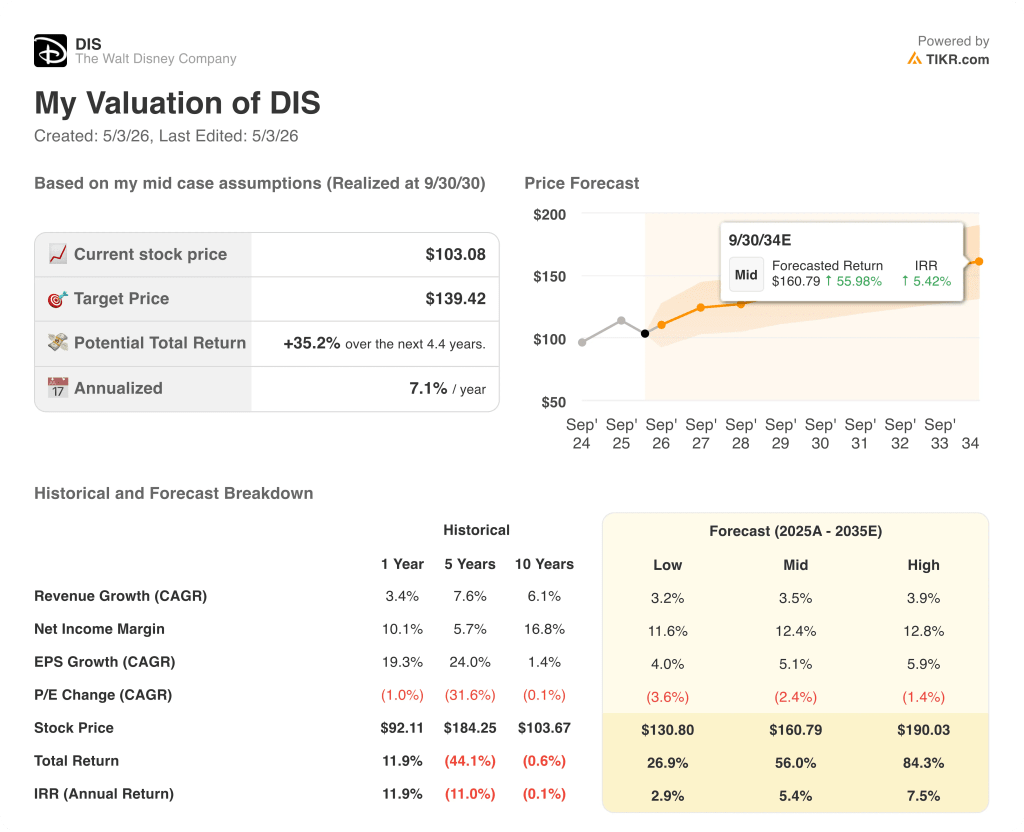Click Net Income Margin row label

(x=99, y=629)
